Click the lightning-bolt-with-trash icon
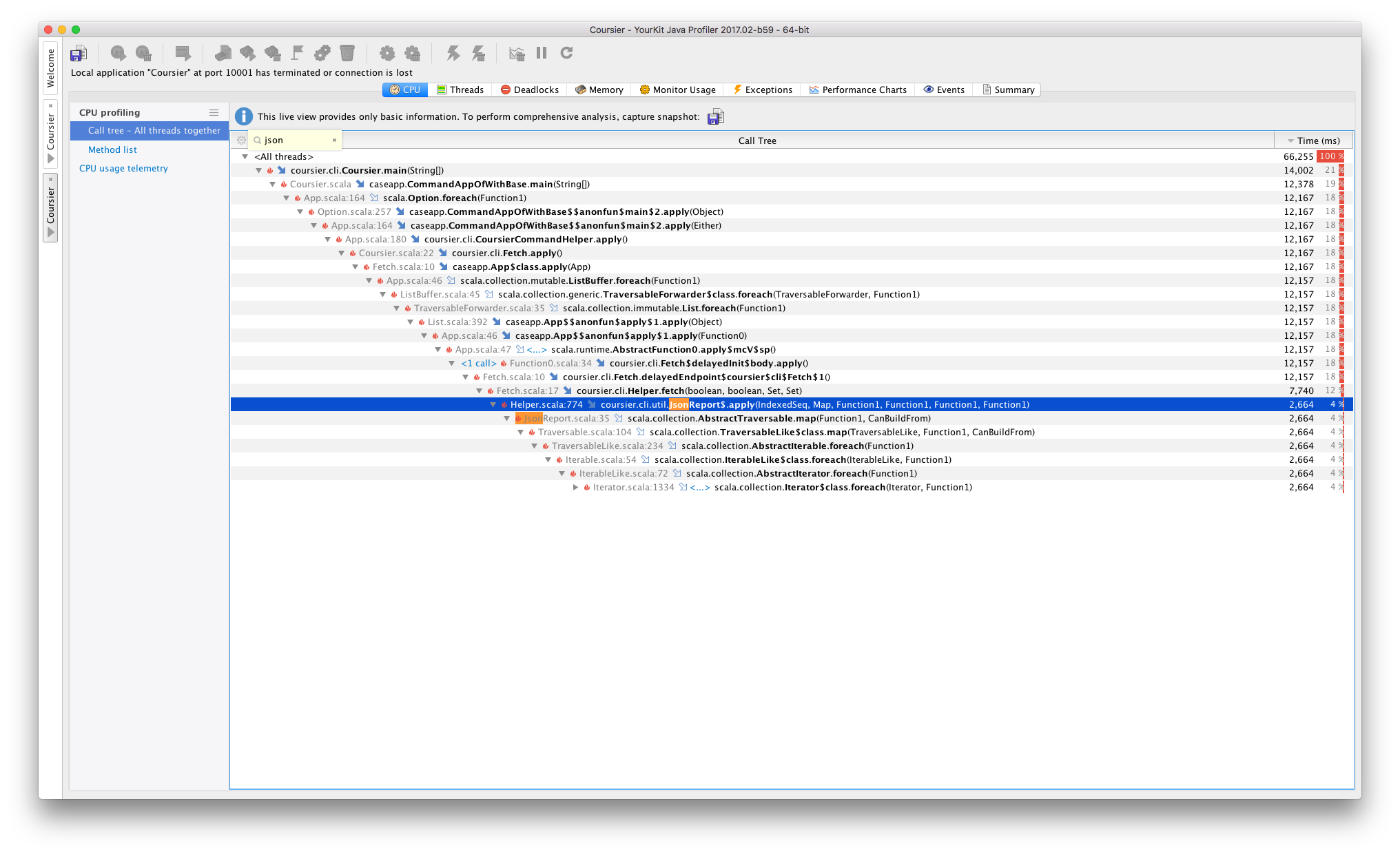This screenshot has height=854, width=1400. pyautogui.click(x=478, y=53)
